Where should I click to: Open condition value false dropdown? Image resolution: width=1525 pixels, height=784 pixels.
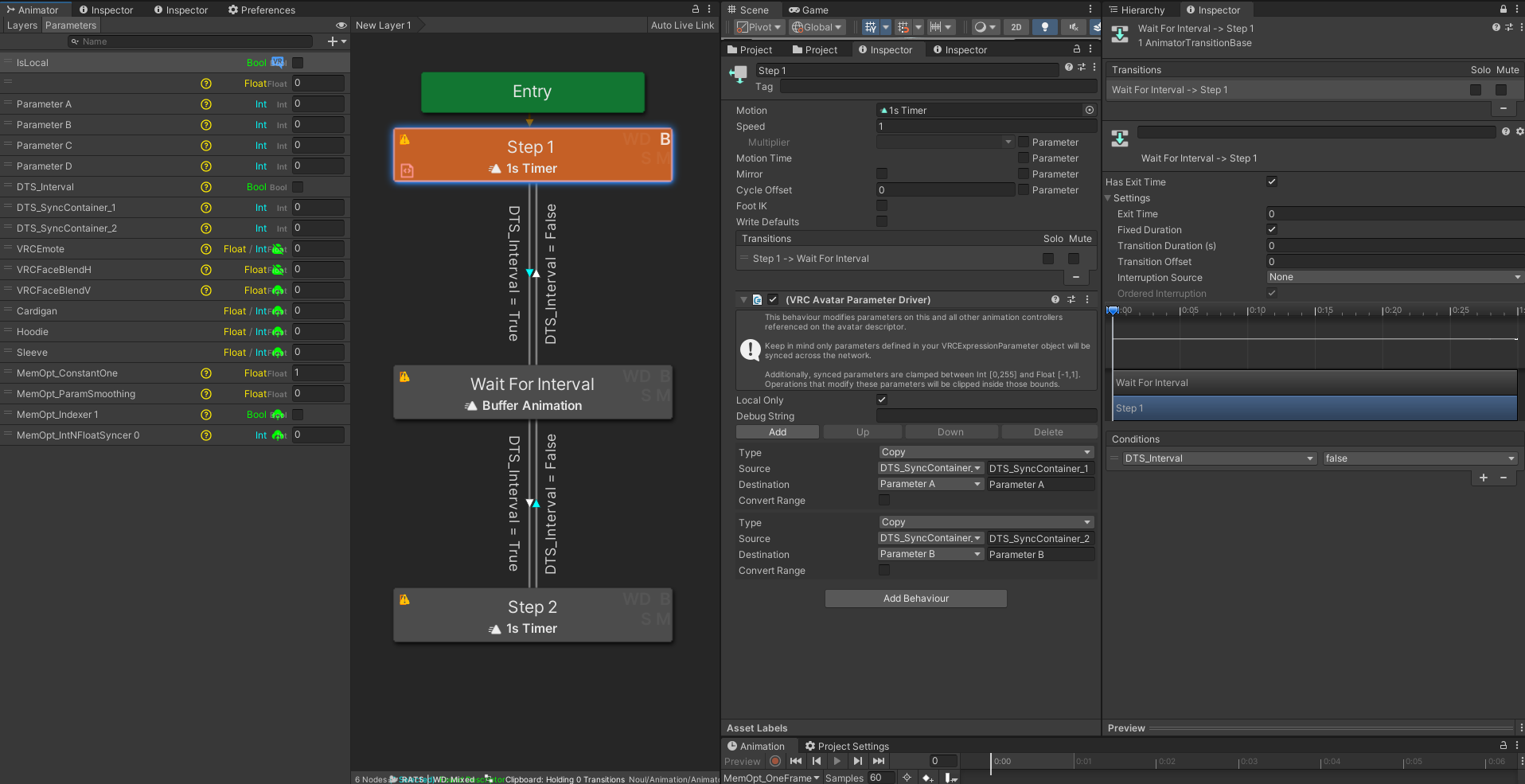coord(1420,458)
